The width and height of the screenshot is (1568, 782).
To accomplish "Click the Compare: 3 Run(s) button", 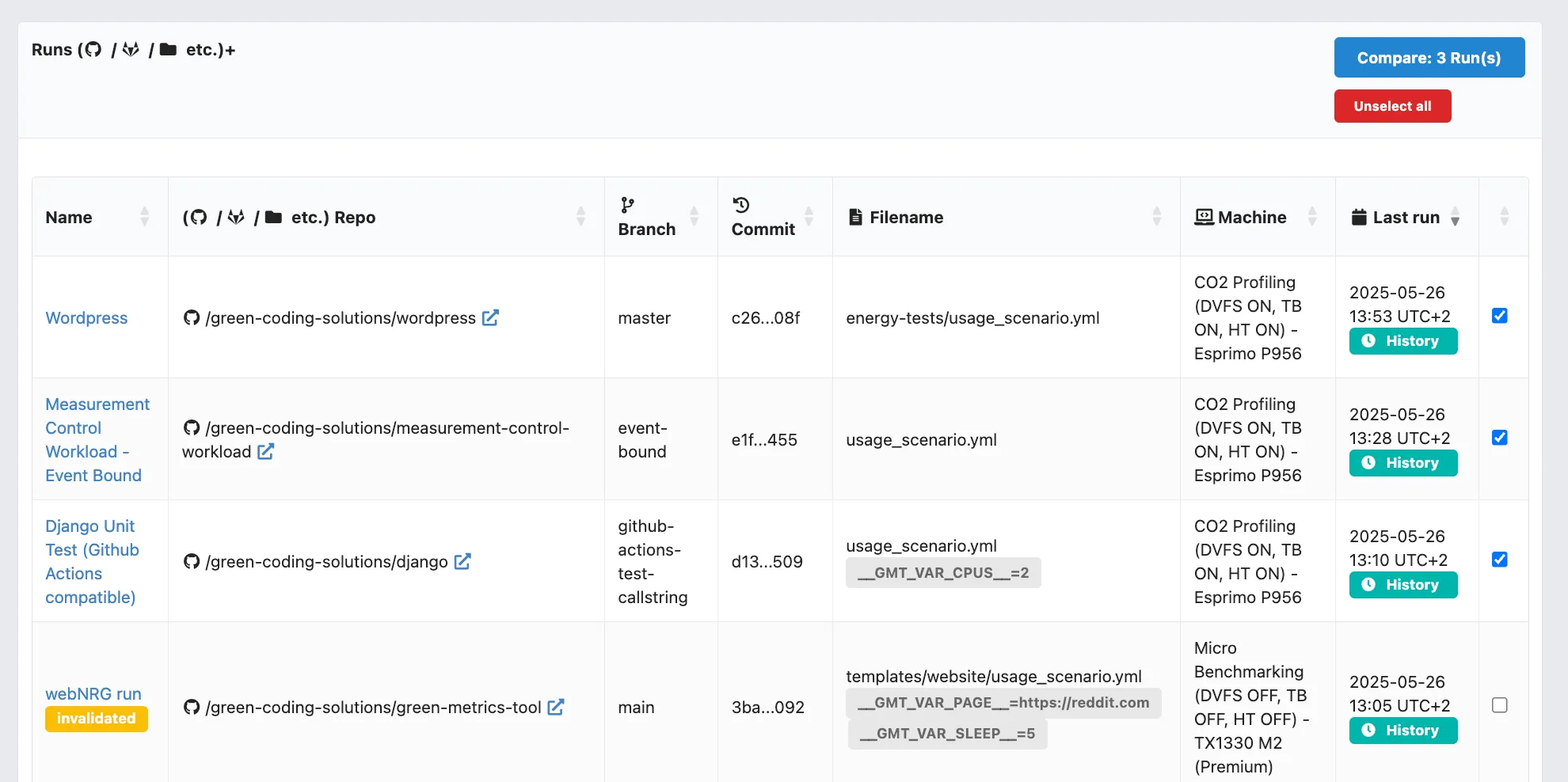I will [1429, 58].
